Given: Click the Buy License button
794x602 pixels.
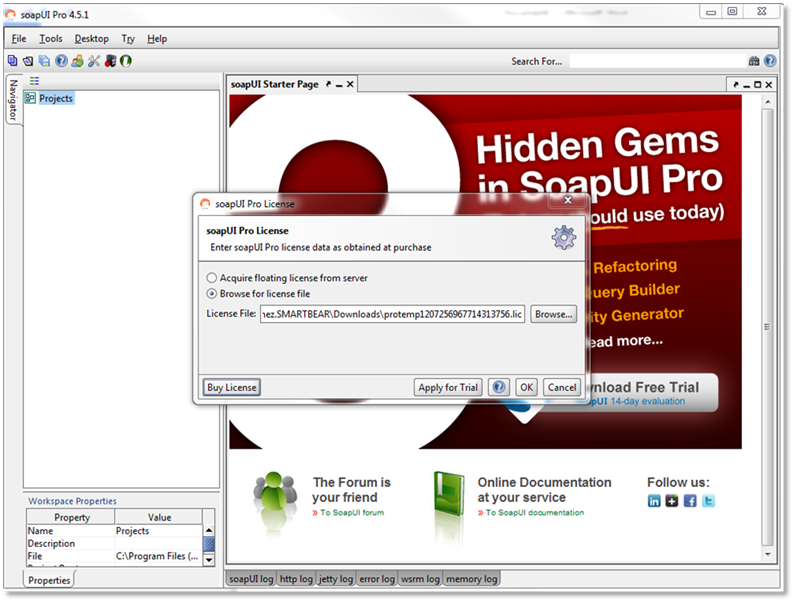Looking at the screenshot, I should tap(231, 387).
